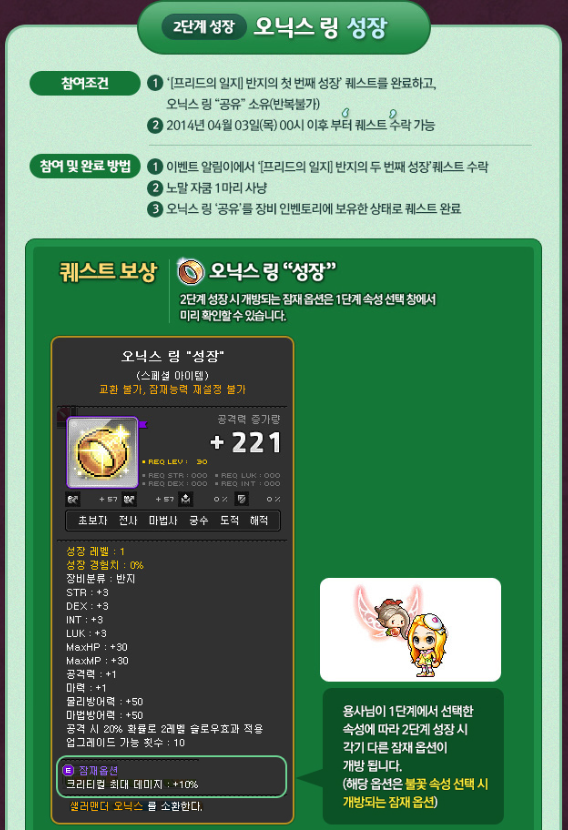Select the 전사 job label
The height and width of the screenshot is (830, 568).
tap(128, 520)
